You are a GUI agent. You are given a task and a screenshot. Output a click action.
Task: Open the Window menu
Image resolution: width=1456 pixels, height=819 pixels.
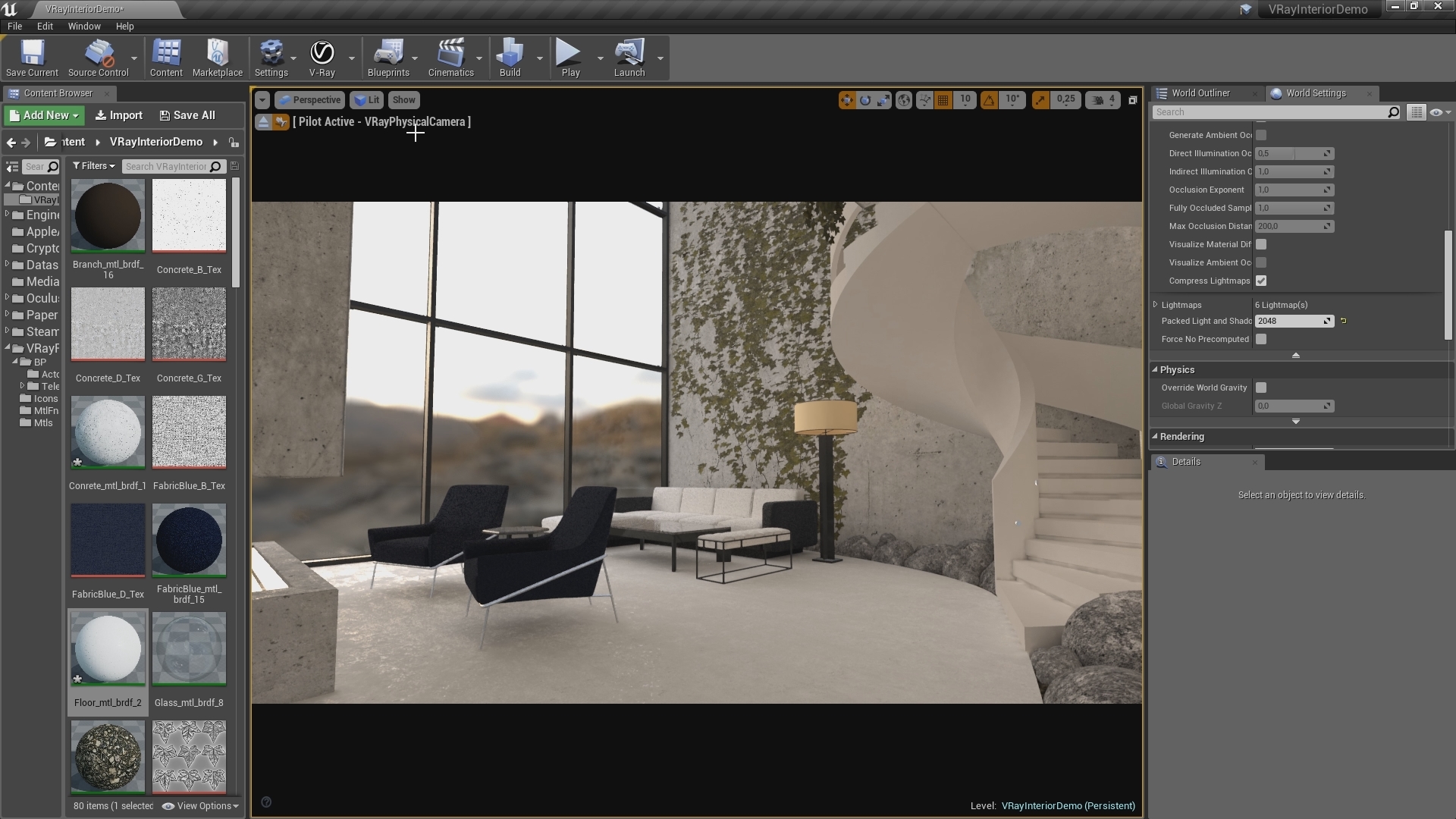click(x=84, y=26)
